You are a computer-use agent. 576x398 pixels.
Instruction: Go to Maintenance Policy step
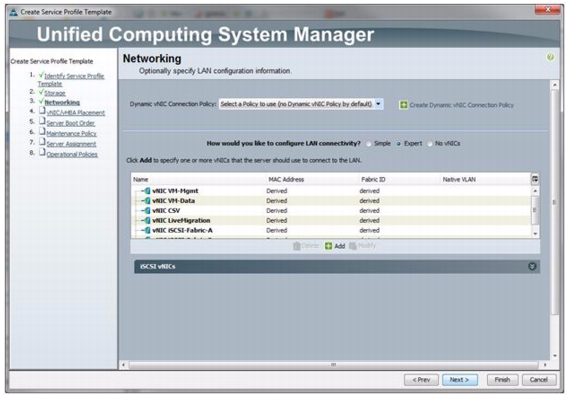71,133
